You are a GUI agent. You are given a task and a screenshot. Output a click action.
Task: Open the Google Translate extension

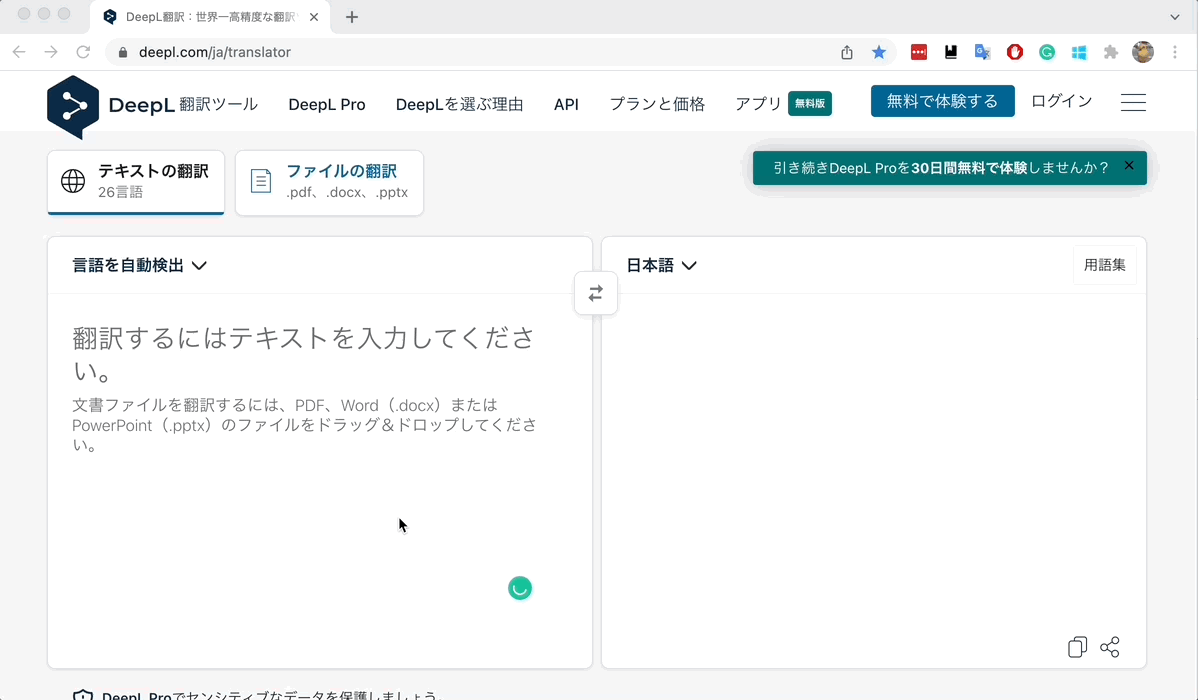click(983, 52)
